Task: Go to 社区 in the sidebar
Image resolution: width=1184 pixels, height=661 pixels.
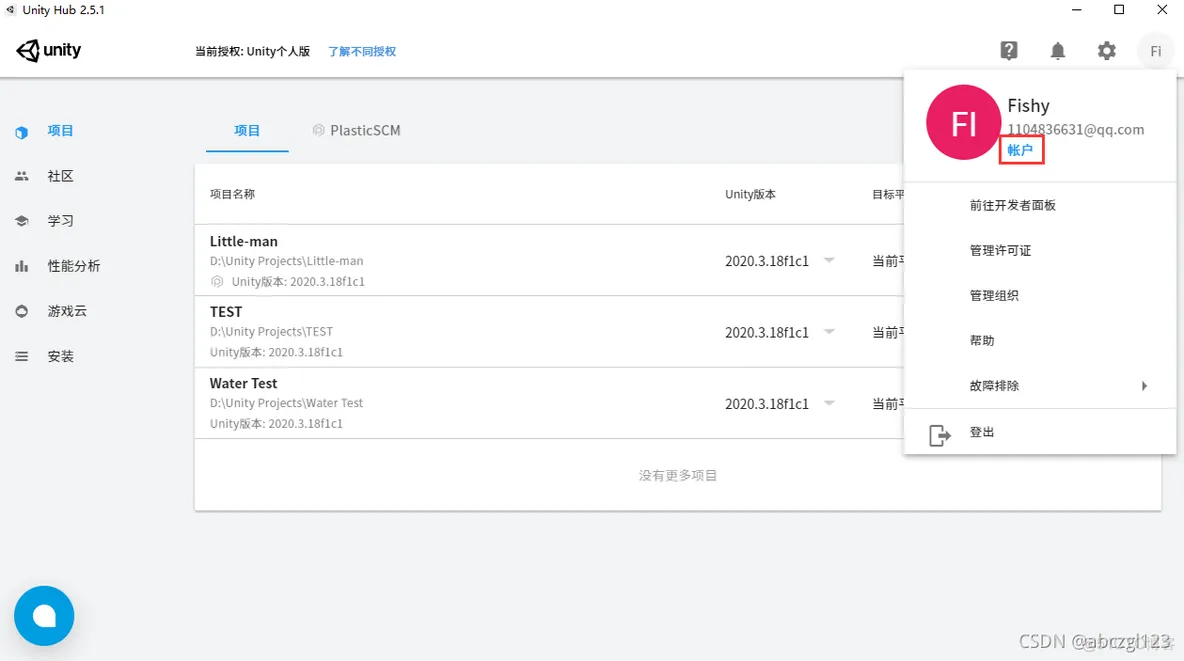Action: (60, 176)
